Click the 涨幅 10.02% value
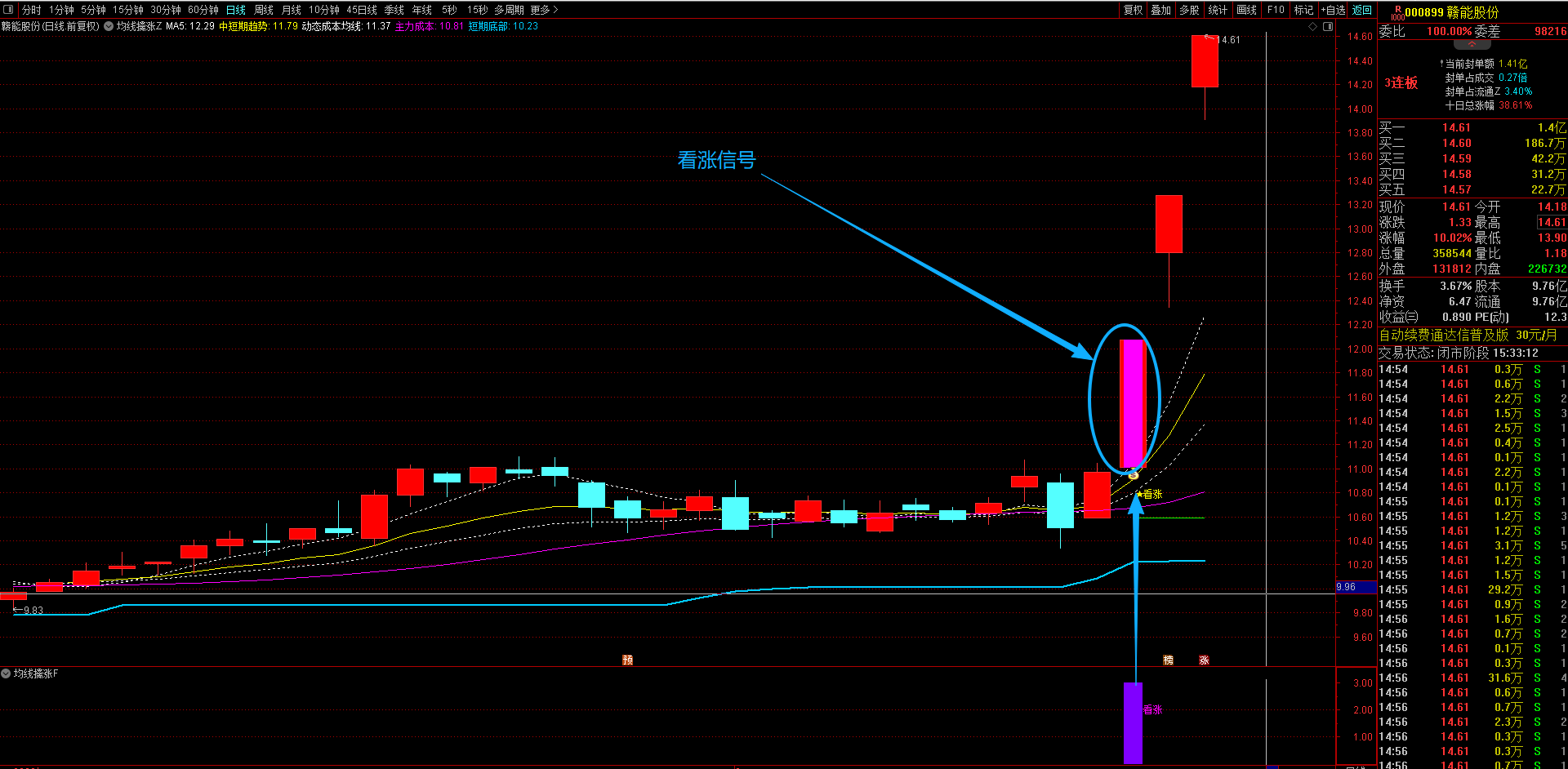Viewport: 1568px width, 769px height. [x=1452, y=238]
